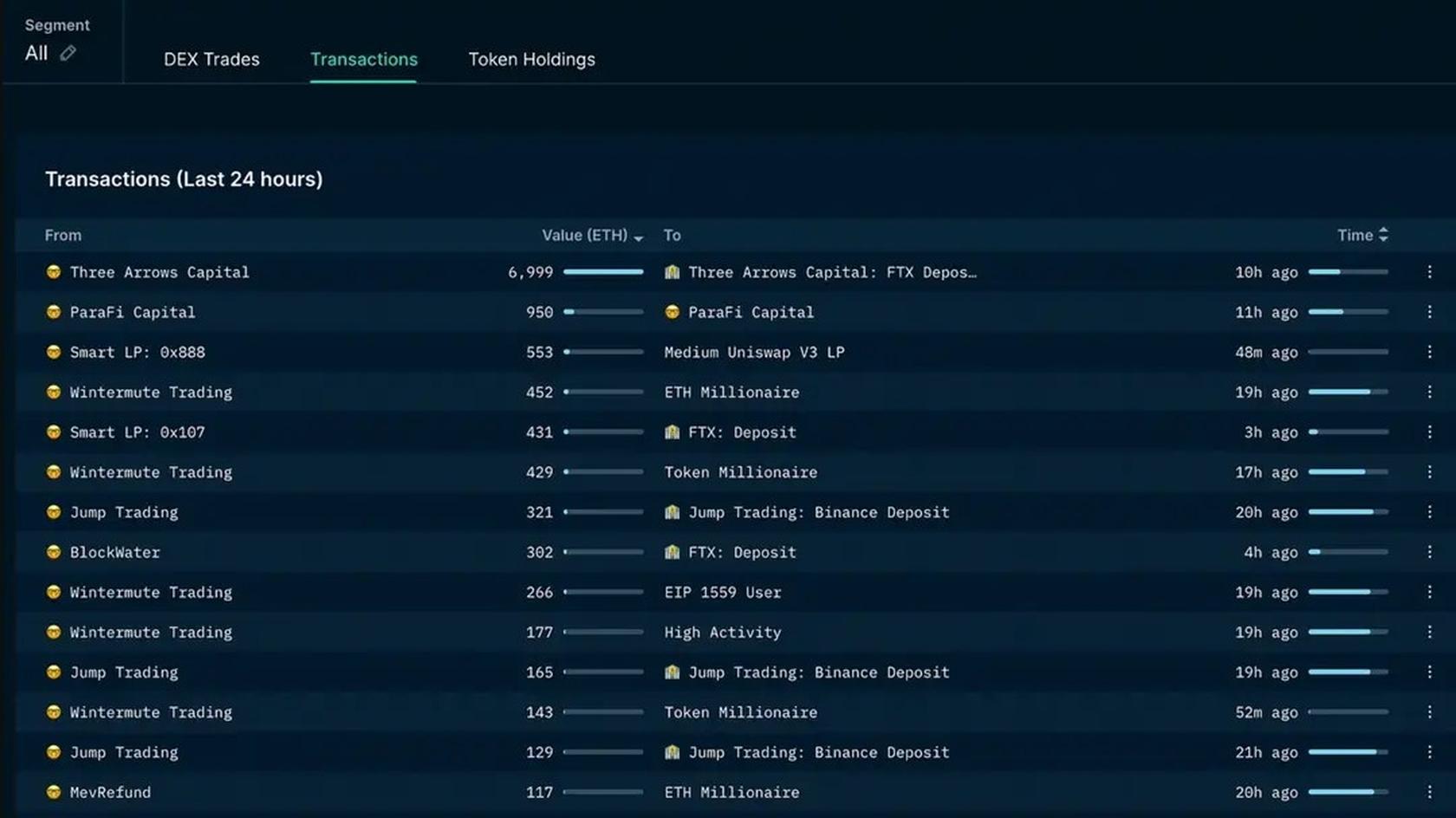Click the deposit building icon beside Three Arrows Capital: FTX Depos…

(672, 272)
